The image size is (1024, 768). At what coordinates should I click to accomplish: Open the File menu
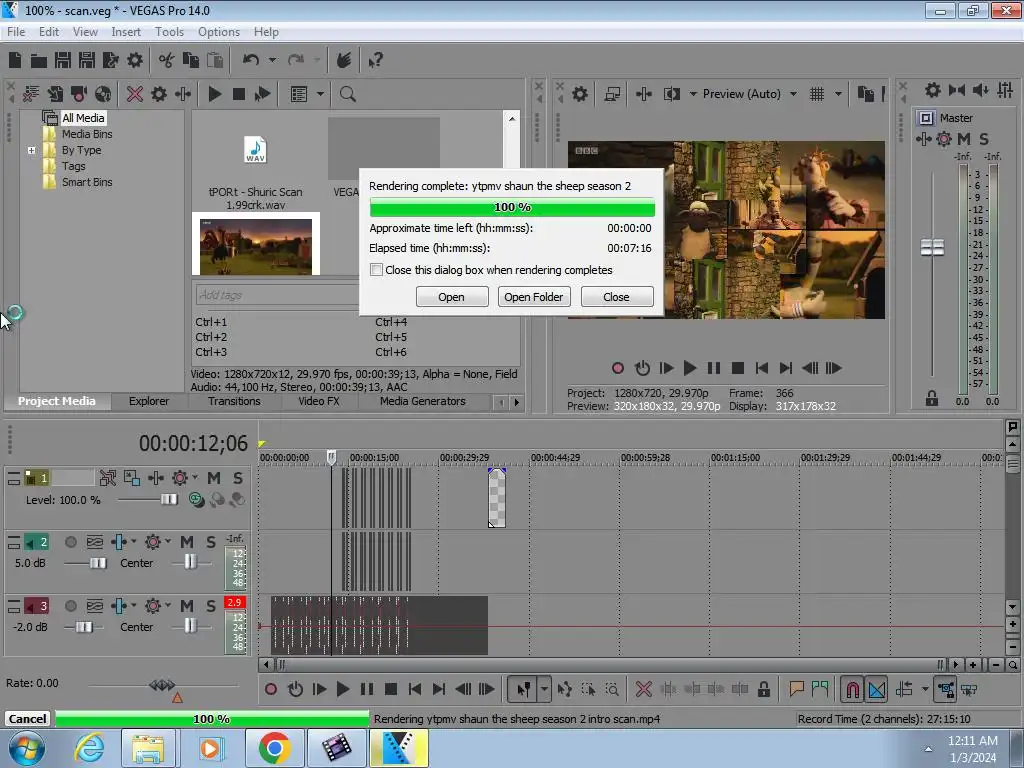tap(16, 31)
